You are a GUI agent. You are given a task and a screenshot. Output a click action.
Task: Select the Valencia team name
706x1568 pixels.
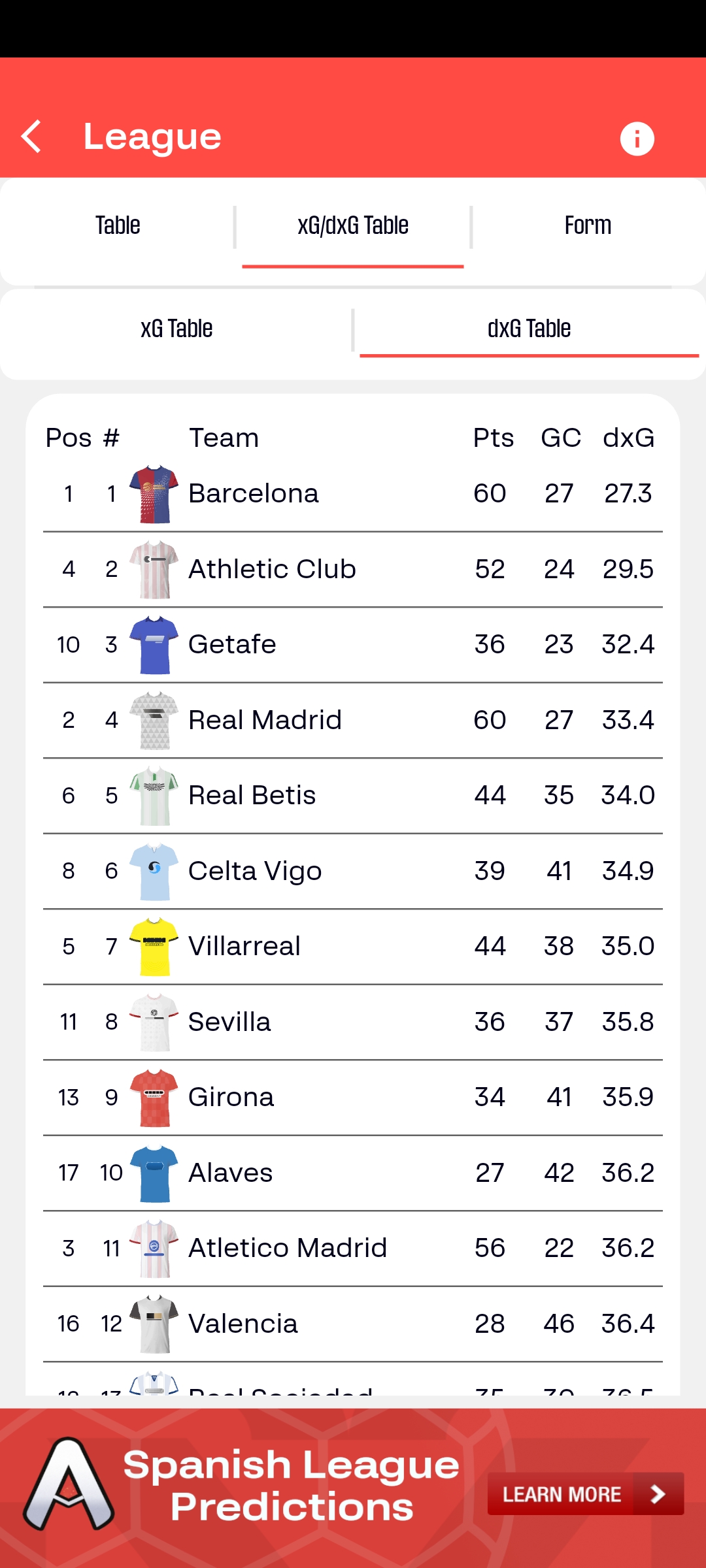[243, 1324]
